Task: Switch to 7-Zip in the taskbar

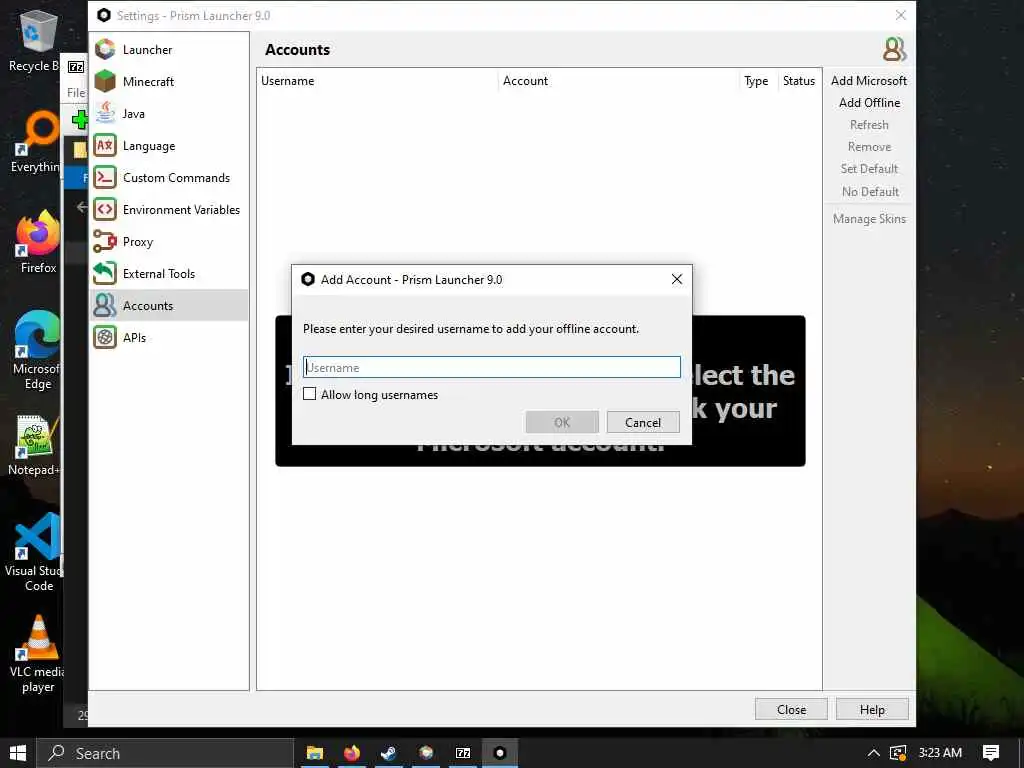Action: (463, 753)
